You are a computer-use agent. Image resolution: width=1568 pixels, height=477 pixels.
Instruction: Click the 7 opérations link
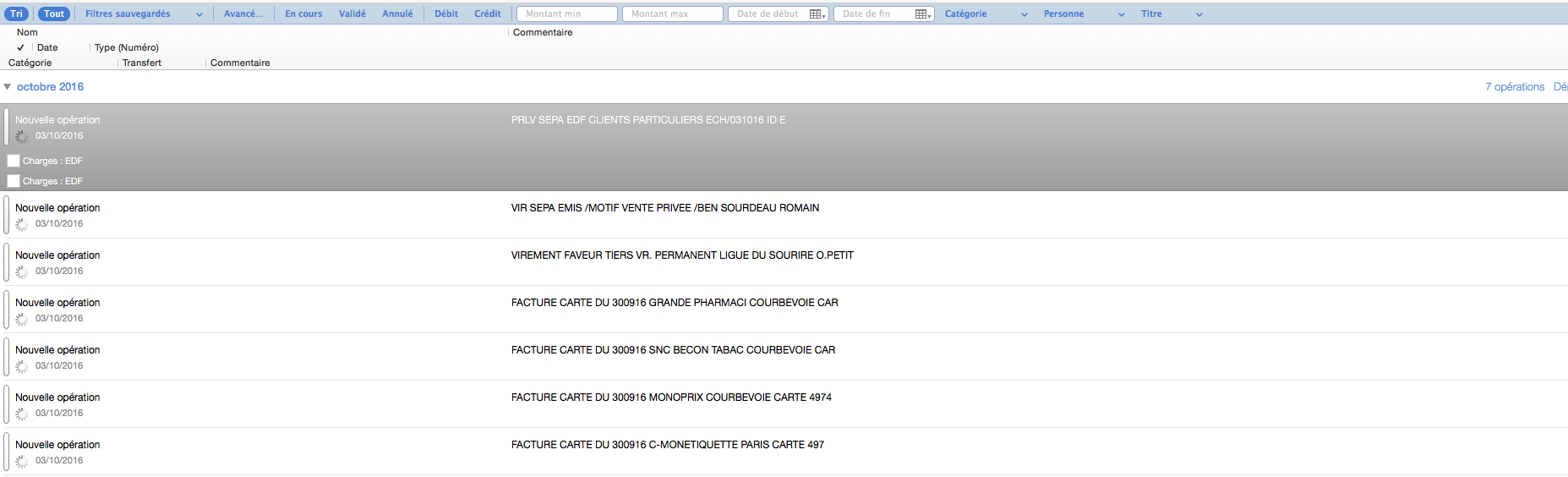pyautogui.click(x=1514, y=86)
